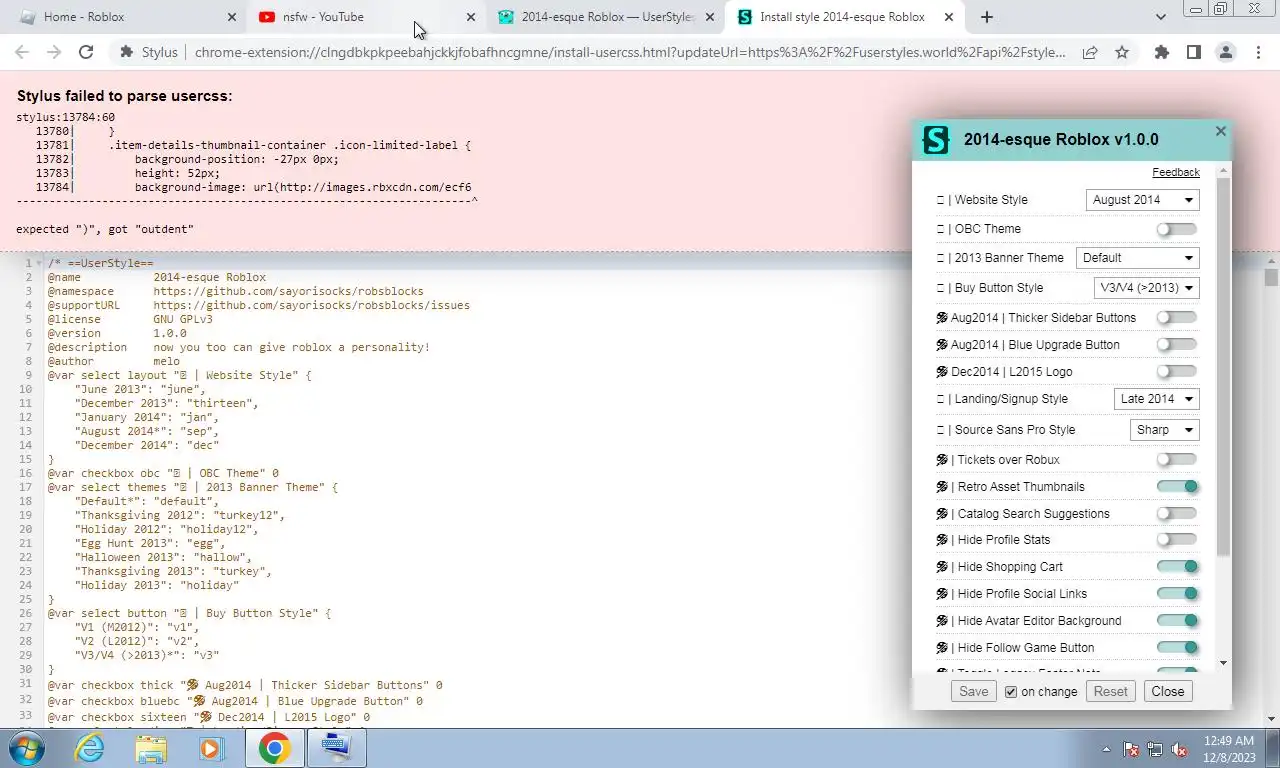Screen dimensions: 1280x768
Task: Open Windows Media Player on taskbar
Action: (211, 748)
